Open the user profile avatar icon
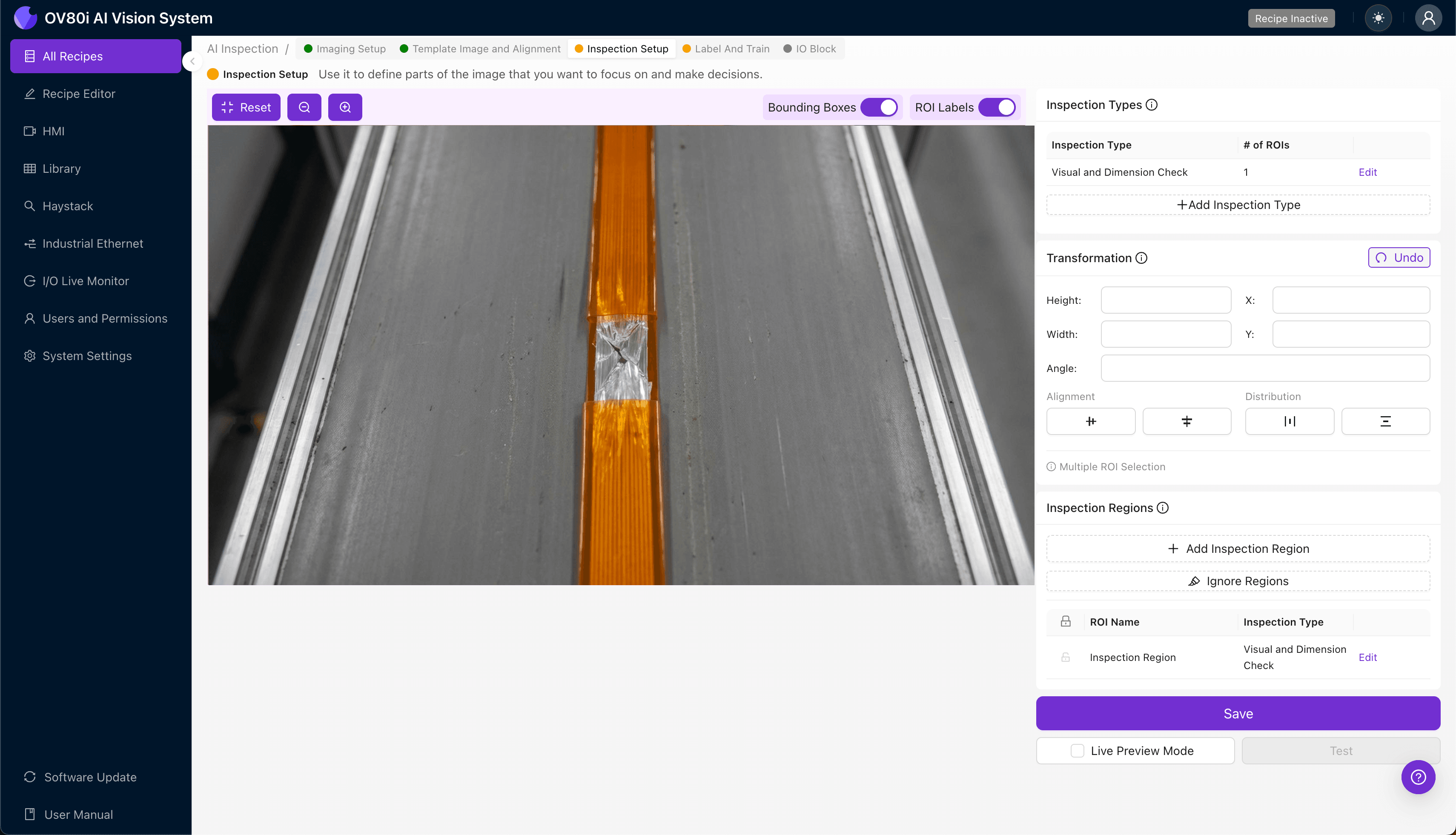Viewport: 1456px width, 835px height. [x=1428, y=18]
